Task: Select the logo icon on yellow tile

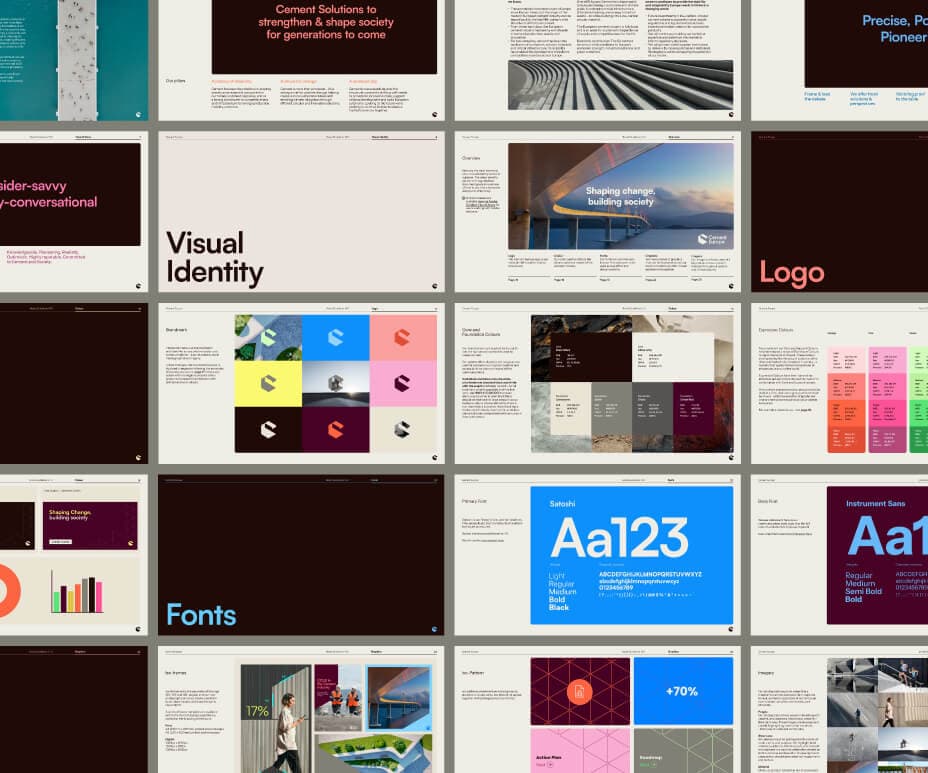Action: (x=268, y=383)
